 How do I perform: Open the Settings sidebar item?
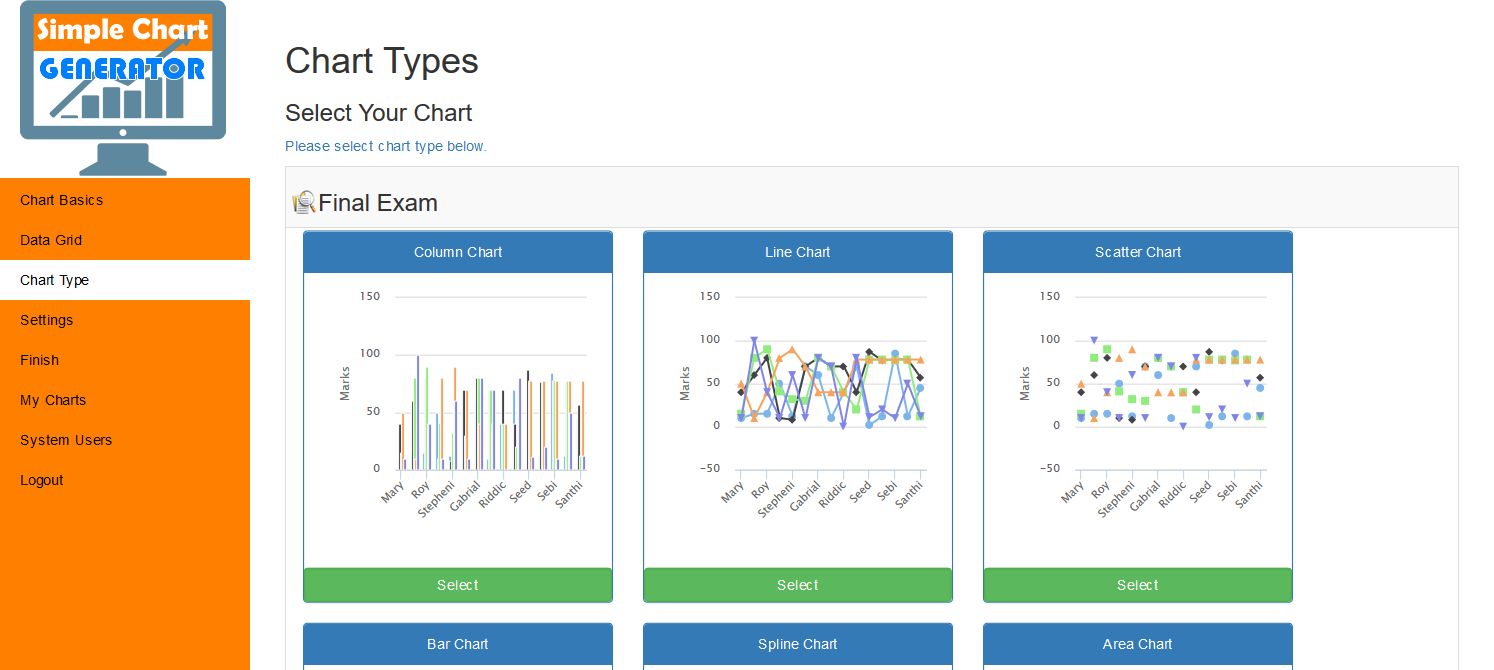(x=47, y=320)
